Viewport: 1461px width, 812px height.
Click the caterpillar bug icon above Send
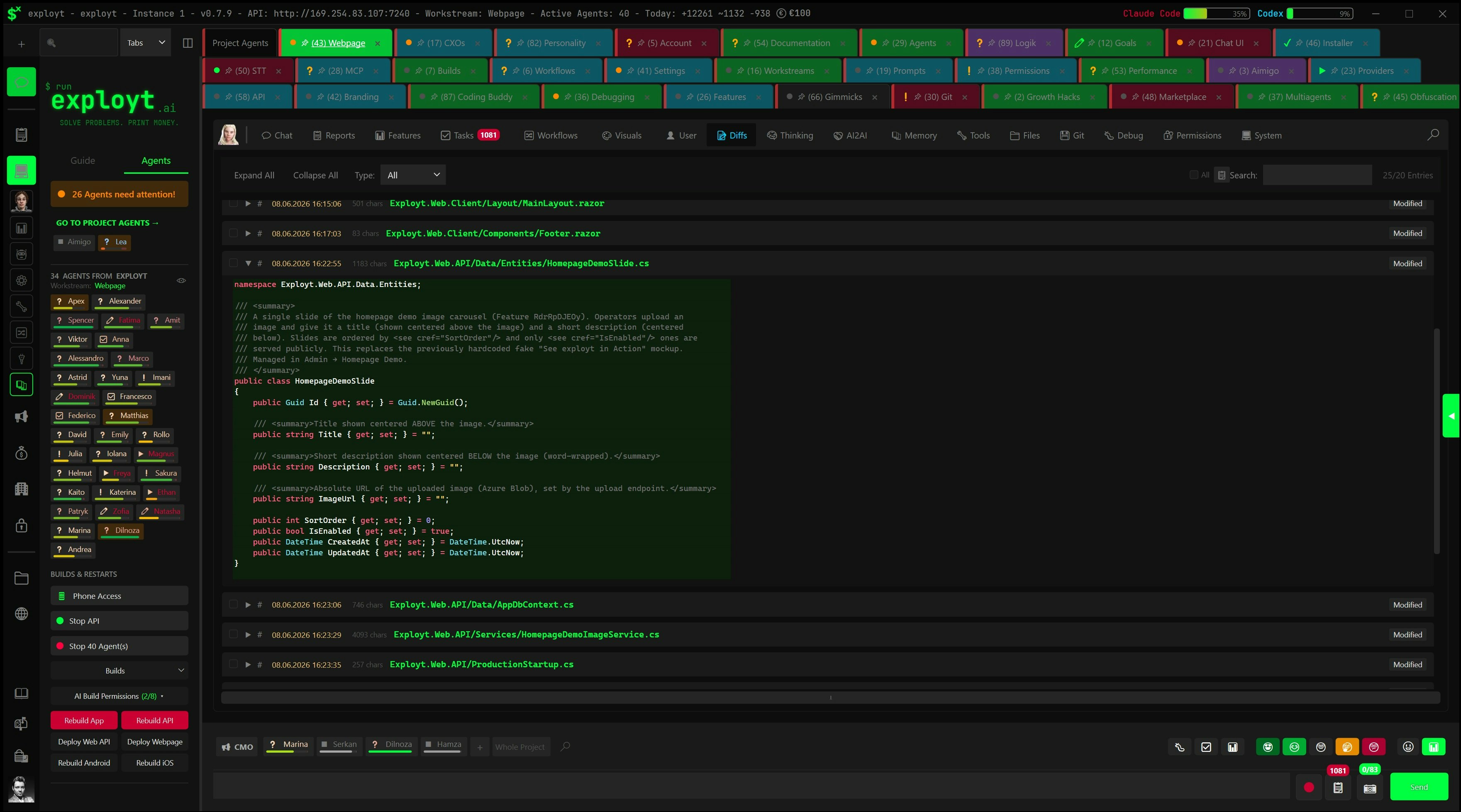[1180, 747]
